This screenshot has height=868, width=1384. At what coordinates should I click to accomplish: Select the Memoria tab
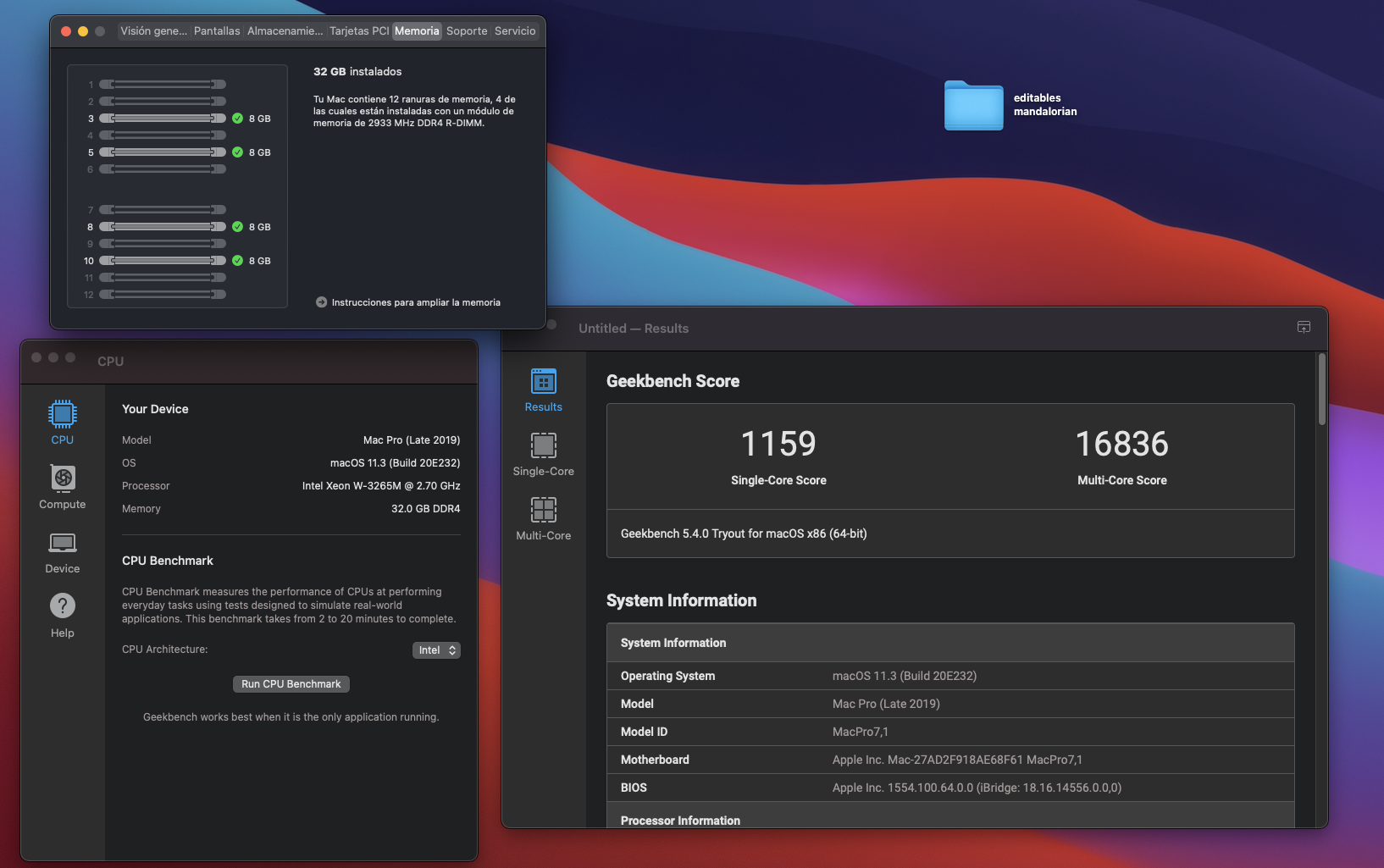(417, 31)
